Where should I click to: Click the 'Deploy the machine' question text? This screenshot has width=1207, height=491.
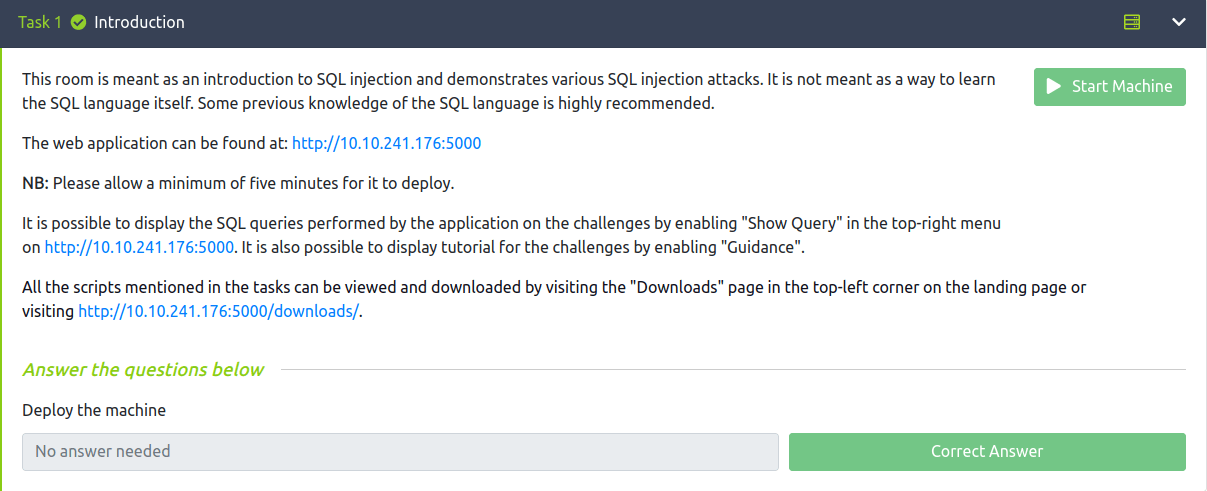point(94,410)
